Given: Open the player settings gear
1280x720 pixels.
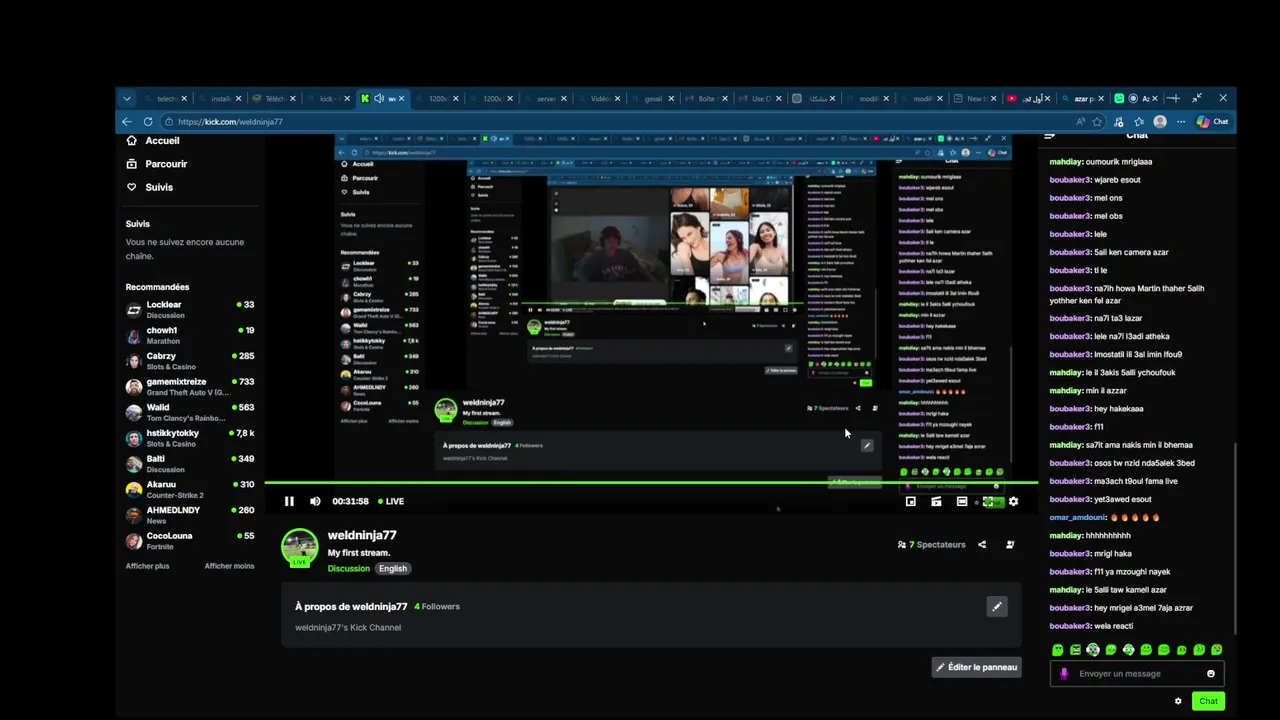Looking at the screenshot, I should (x=1013, y=502).
